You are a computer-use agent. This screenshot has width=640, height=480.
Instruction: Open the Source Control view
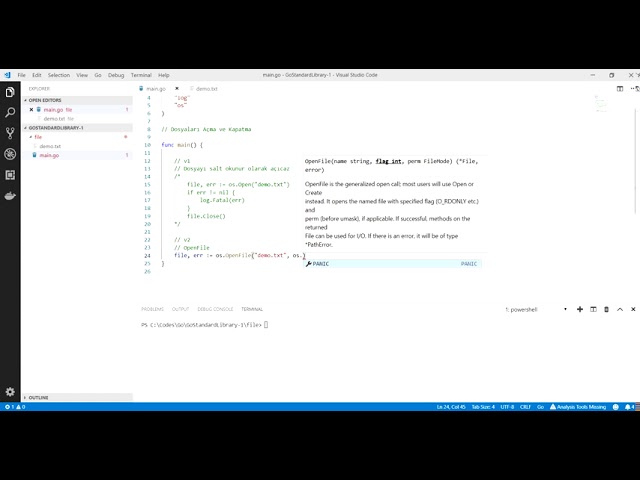10,133
